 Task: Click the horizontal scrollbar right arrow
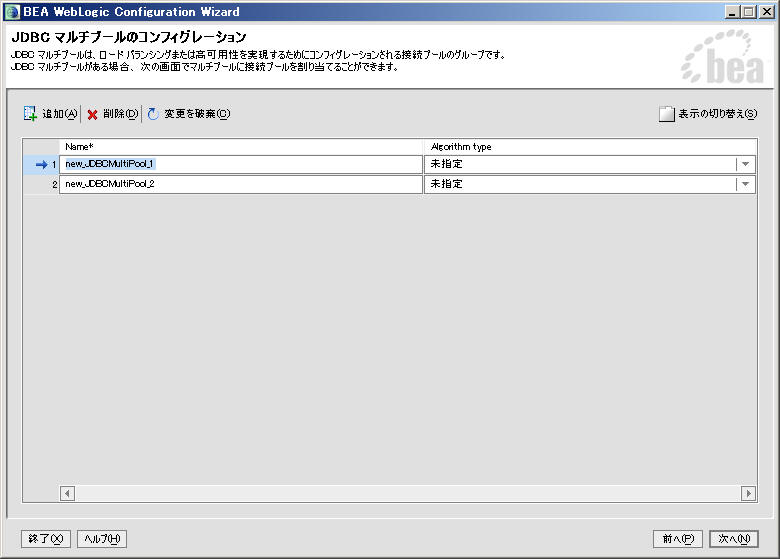pyautogui.click(x=748, y=493)
